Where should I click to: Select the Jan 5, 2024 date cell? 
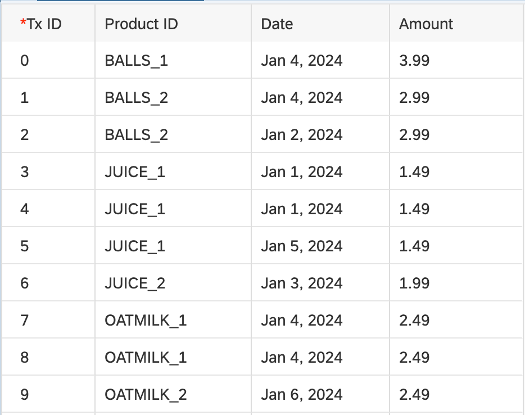pyautogui.click(x=320, y=246)
